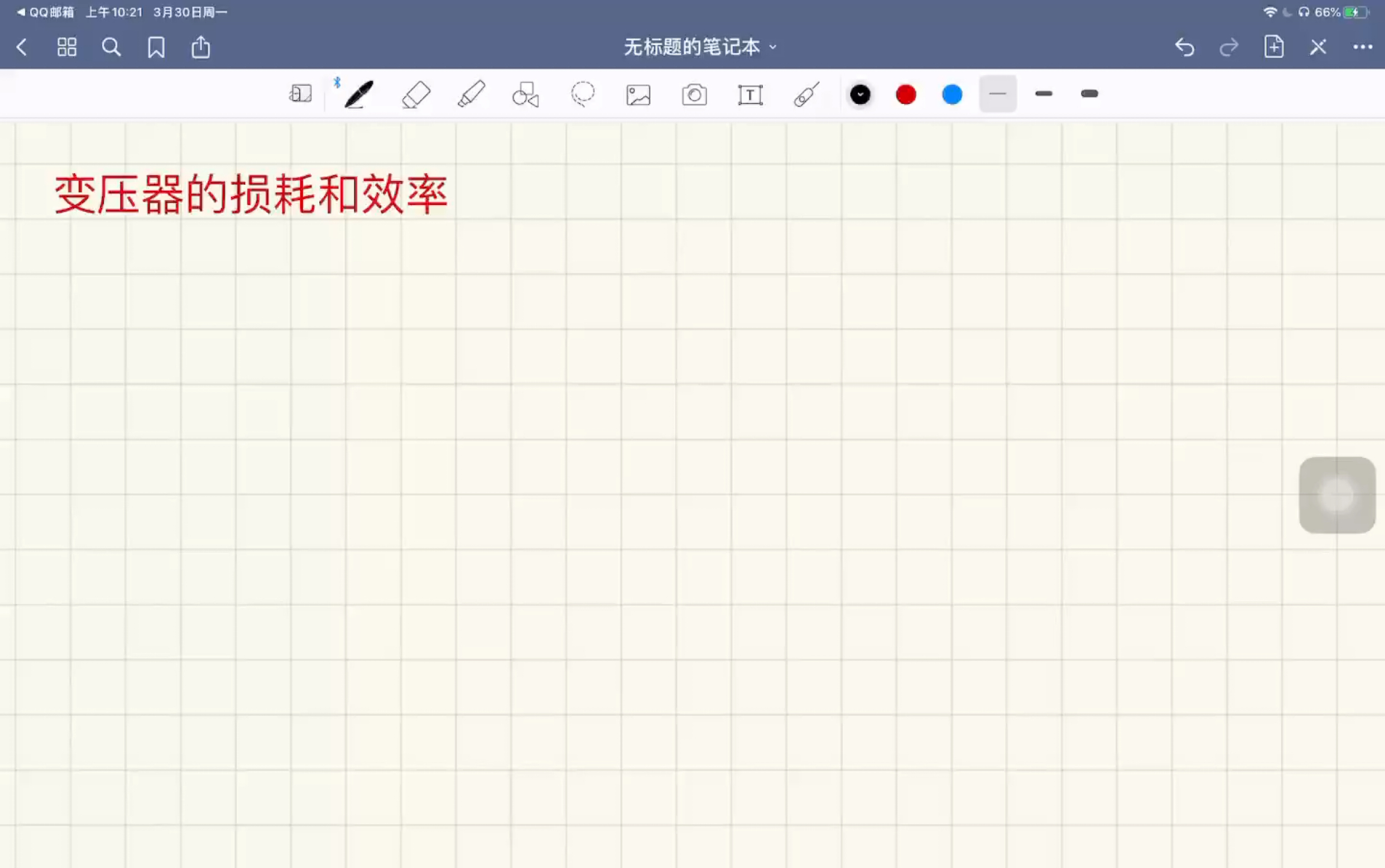Open the camera tool
Screen dimensions: 1385x868
694,95
